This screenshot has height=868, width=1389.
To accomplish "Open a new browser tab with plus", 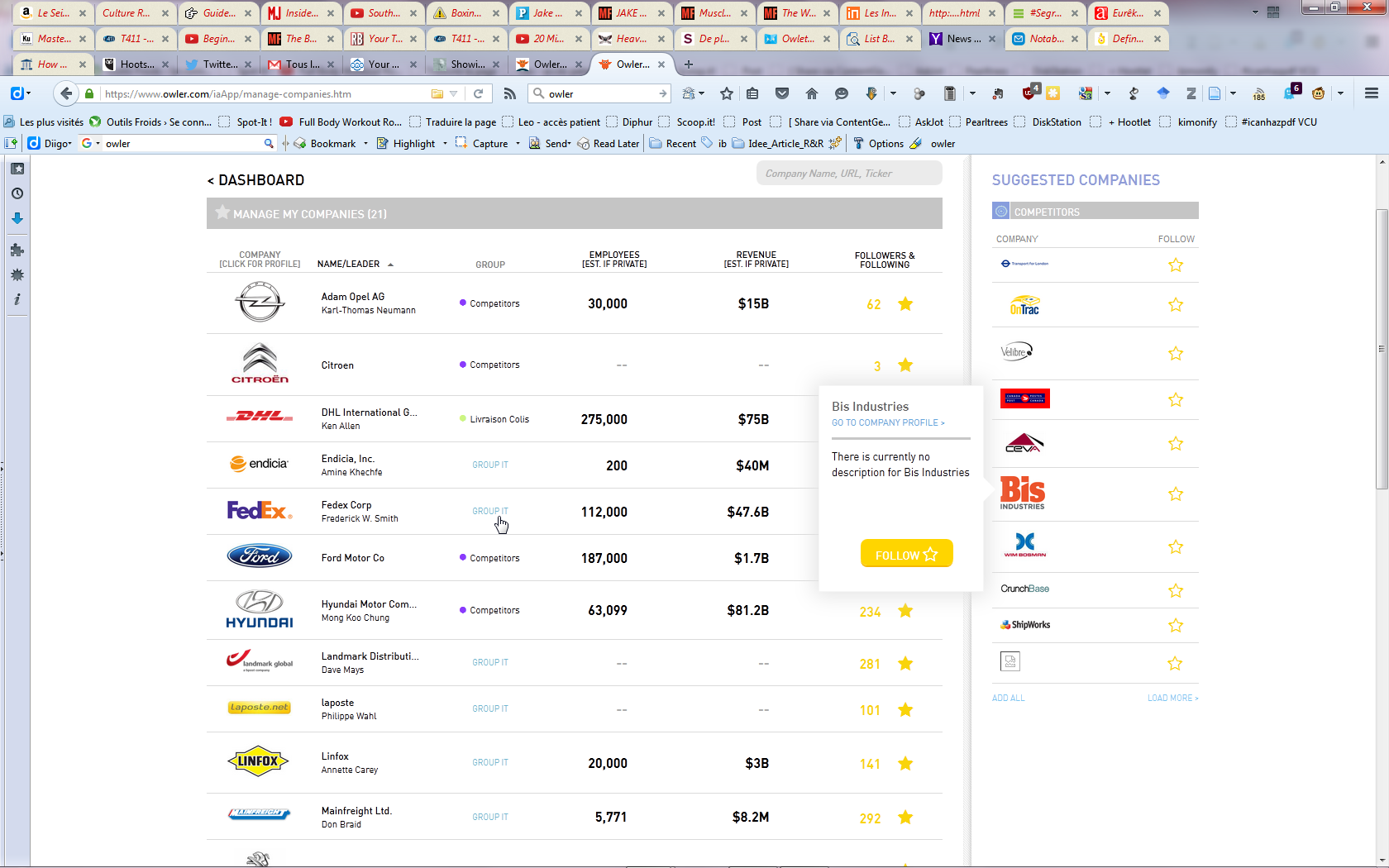I will [x=689, y=64].
